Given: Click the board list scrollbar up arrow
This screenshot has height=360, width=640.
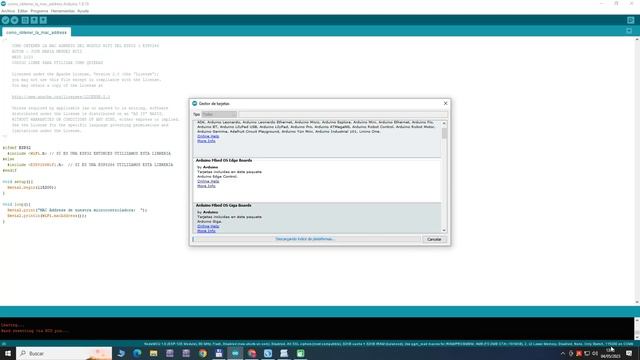Looking at the screenshot, I should pyautogui.click(x=444, y=123).
